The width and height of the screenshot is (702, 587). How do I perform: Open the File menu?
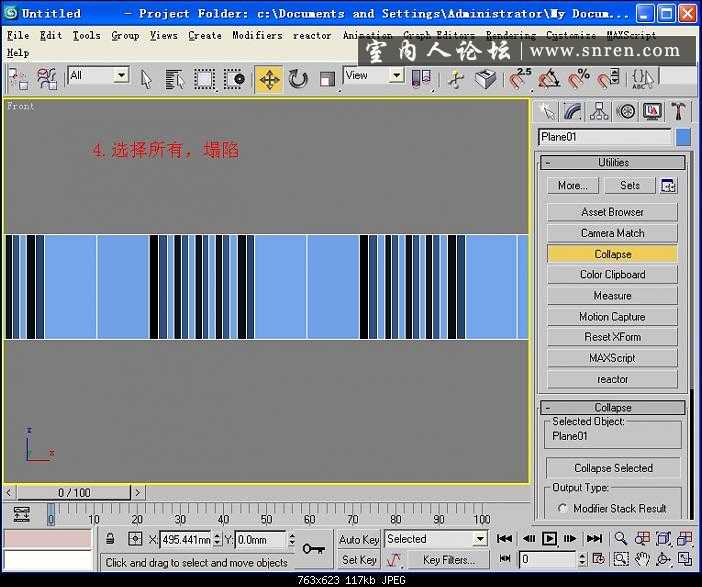(x=18, y=35)
